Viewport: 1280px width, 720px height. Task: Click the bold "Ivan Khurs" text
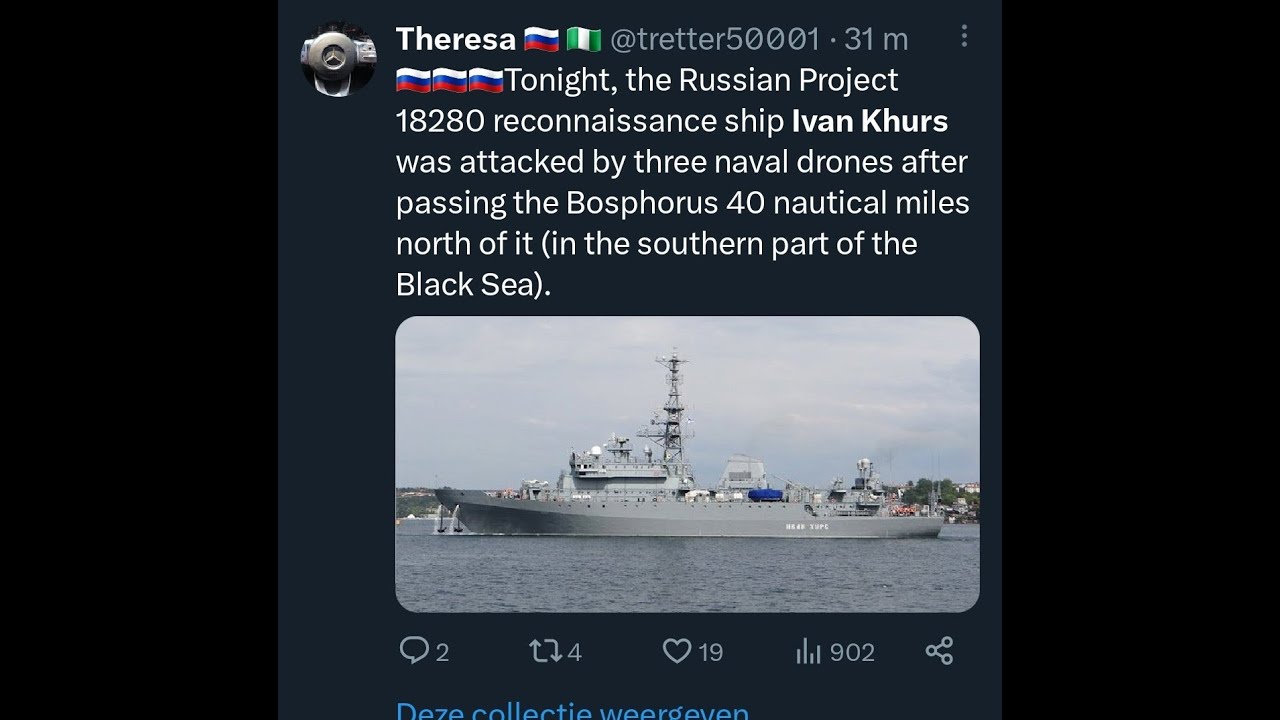869,121
